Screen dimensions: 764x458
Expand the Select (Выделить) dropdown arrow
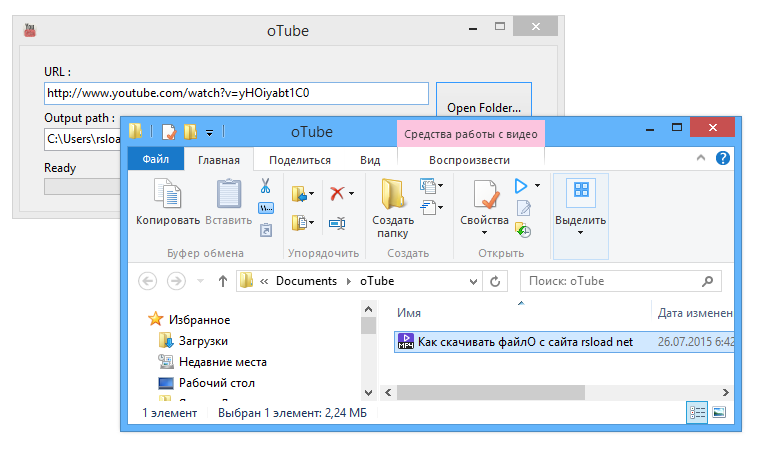pyautogui.click(x=580, y=233)
